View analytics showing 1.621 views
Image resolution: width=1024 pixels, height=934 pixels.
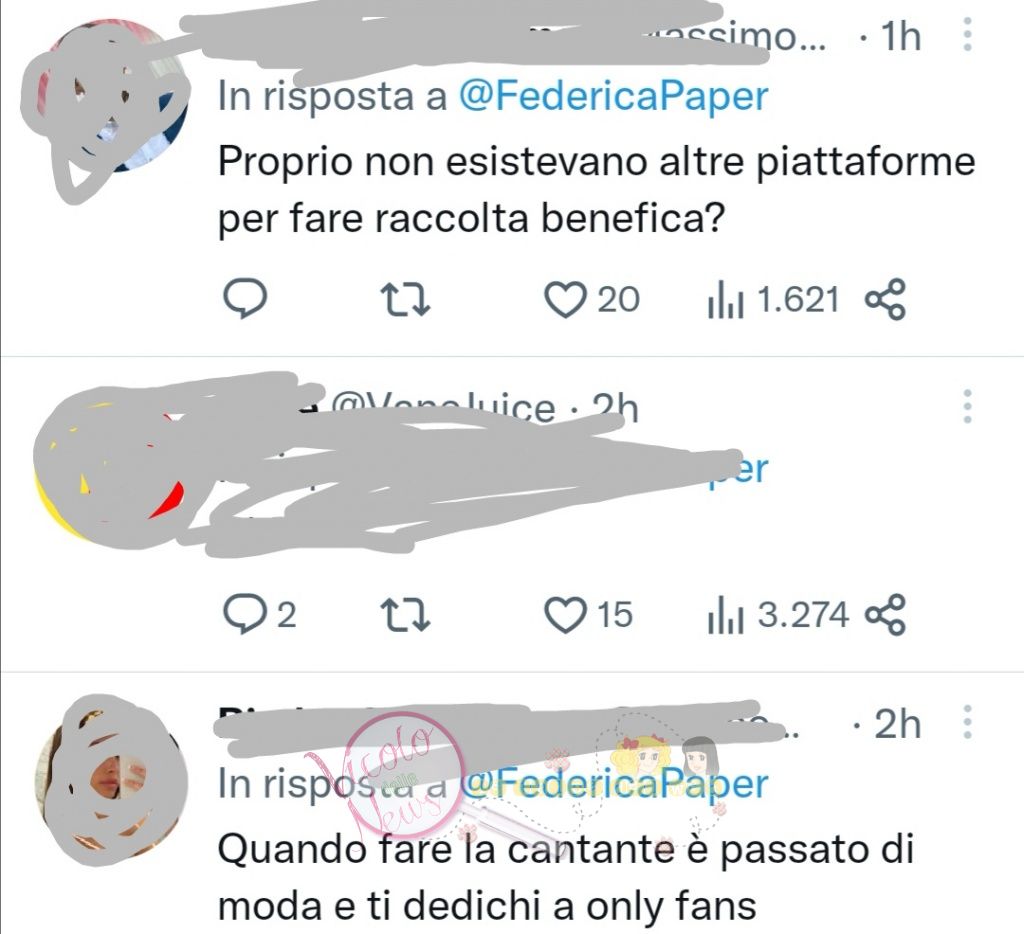773,300
